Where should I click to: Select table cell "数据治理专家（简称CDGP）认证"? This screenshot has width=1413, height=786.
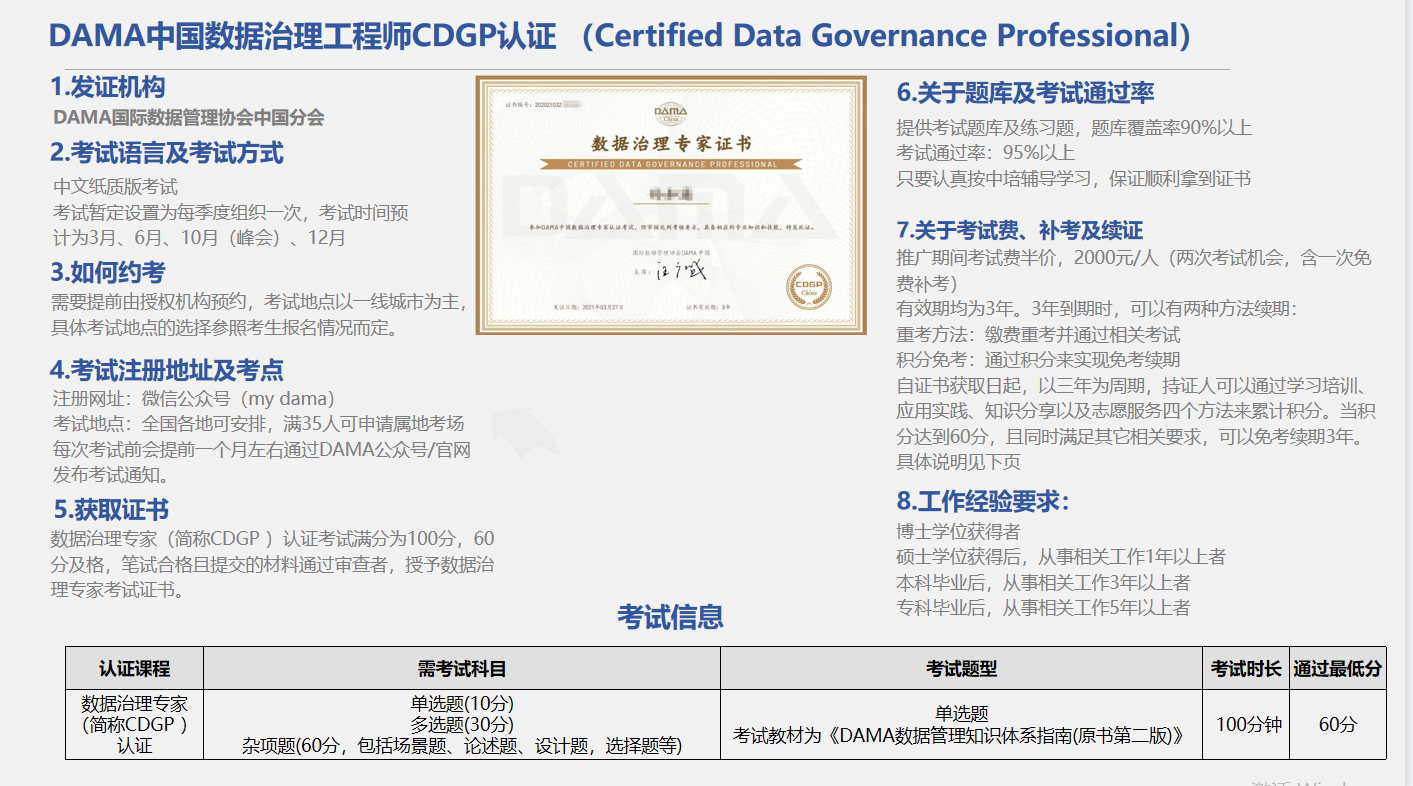(134, 724)
